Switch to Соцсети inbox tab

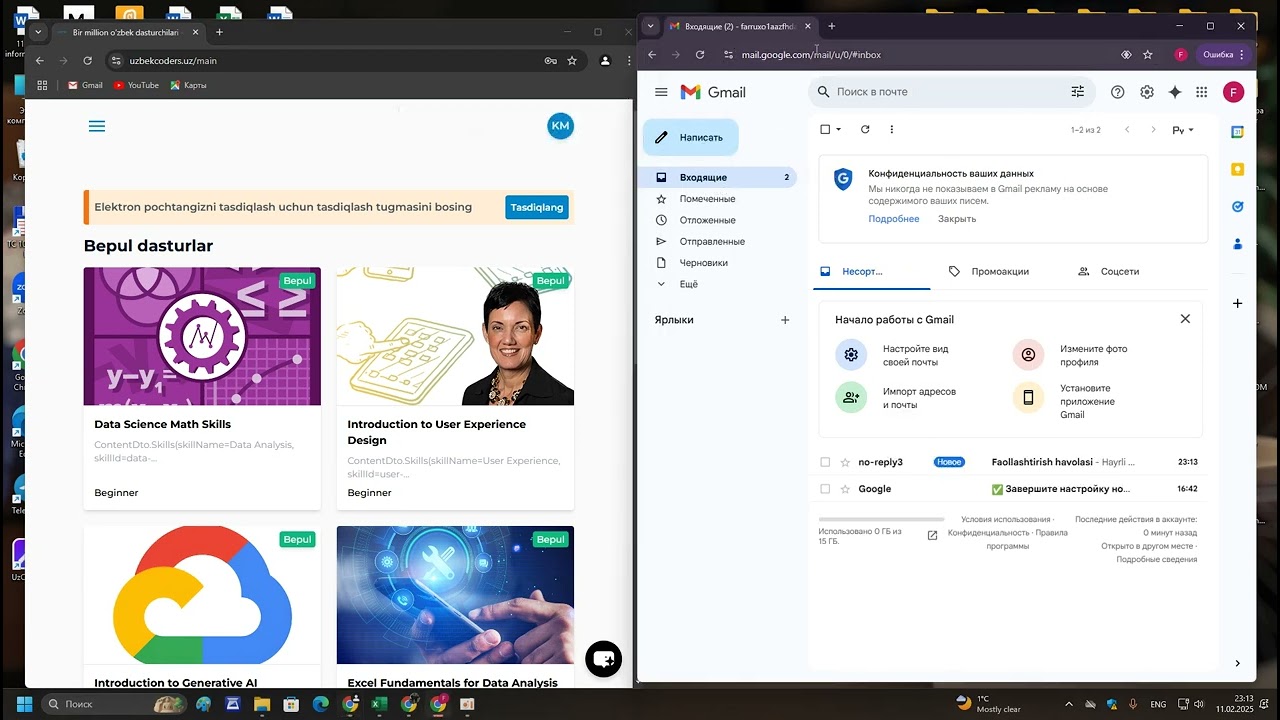(1109, 271)
